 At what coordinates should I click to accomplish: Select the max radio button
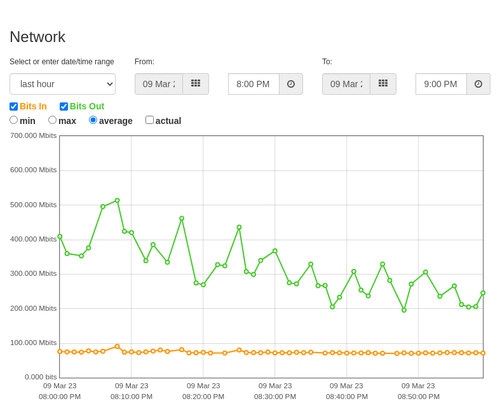52,120
